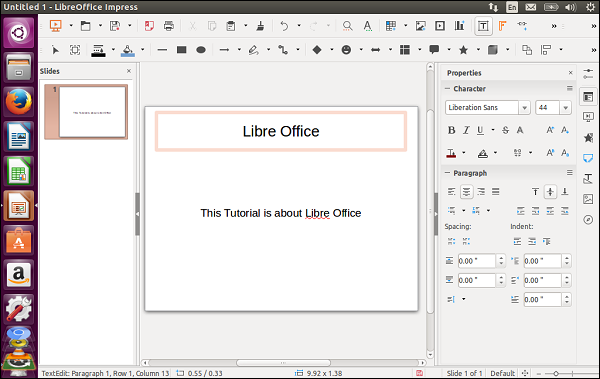Screen dimensions: 600x379
Task: Switch to Properties sidebar tab
Action: coord(588,97)
